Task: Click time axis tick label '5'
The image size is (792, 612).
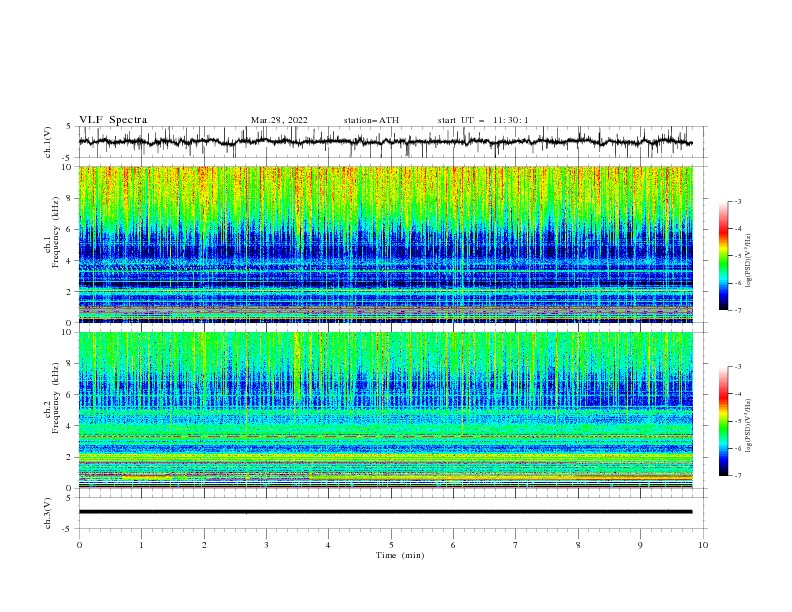Action: (391, 545)
